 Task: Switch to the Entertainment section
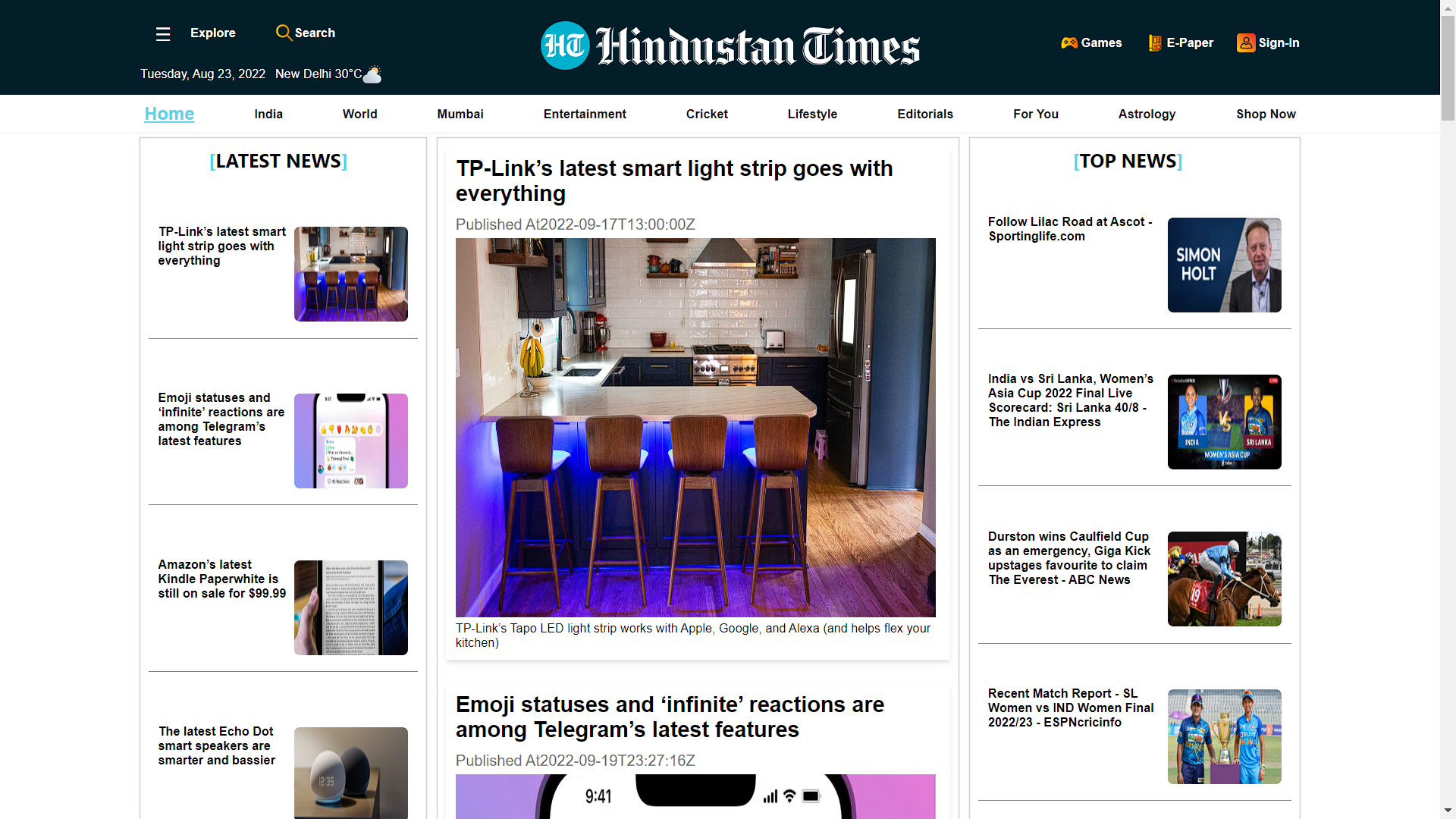click(584, 115)
